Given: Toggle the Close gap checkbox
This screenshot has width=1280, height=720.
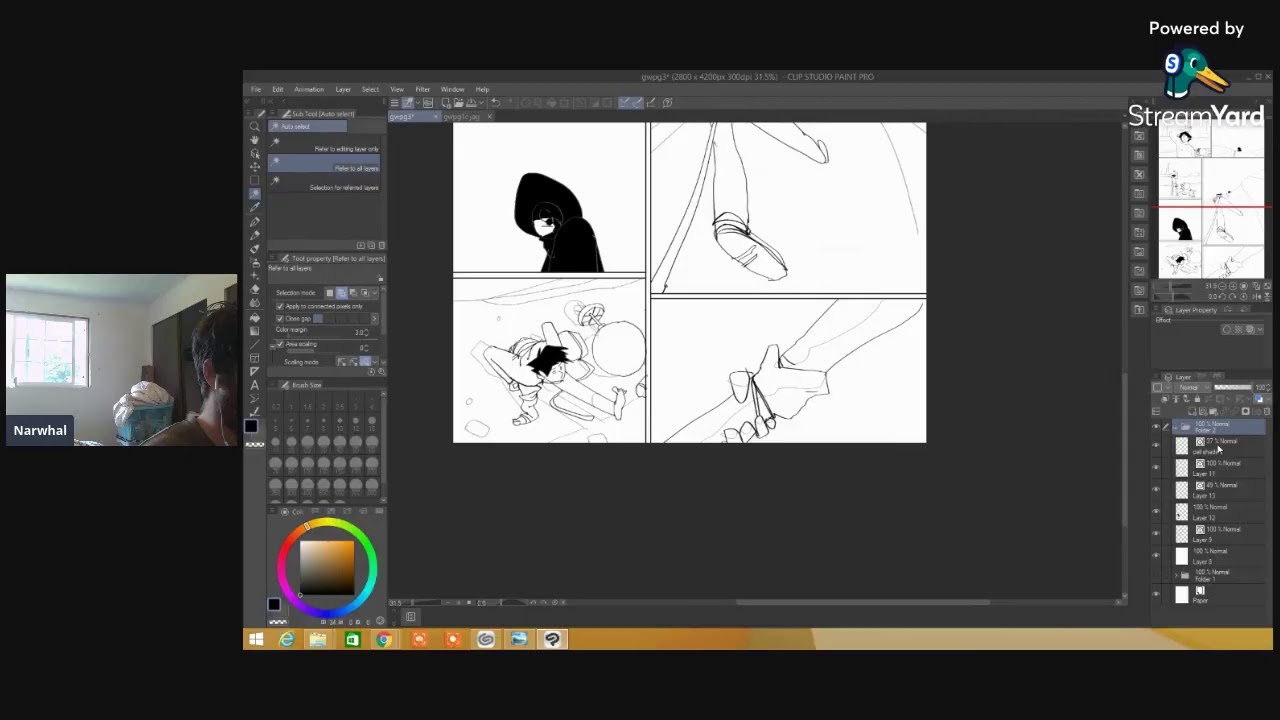Looking at the screenshot, I should (x=280, y=318).
